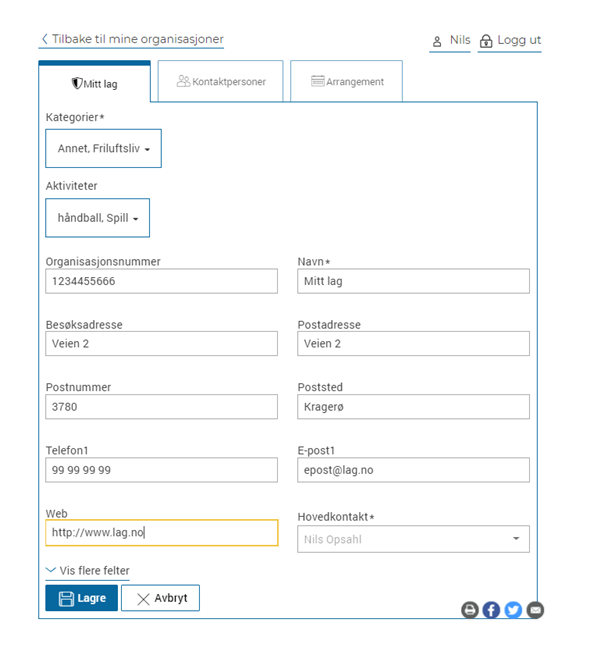
Task: Share the page via the Facebook icon
Action: click(491, 610)
